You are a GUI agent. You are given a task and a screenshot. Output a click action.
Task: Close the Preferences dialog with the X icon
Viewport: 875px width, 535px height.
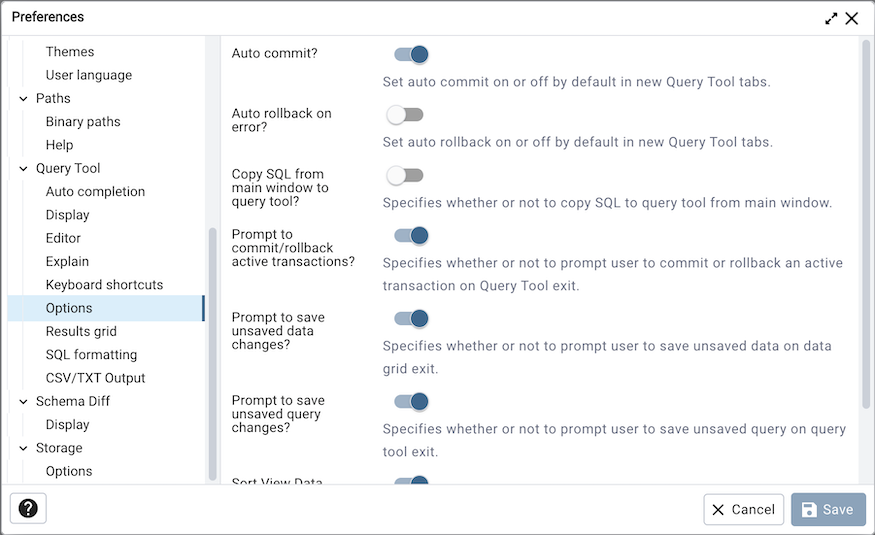[852, 18]
